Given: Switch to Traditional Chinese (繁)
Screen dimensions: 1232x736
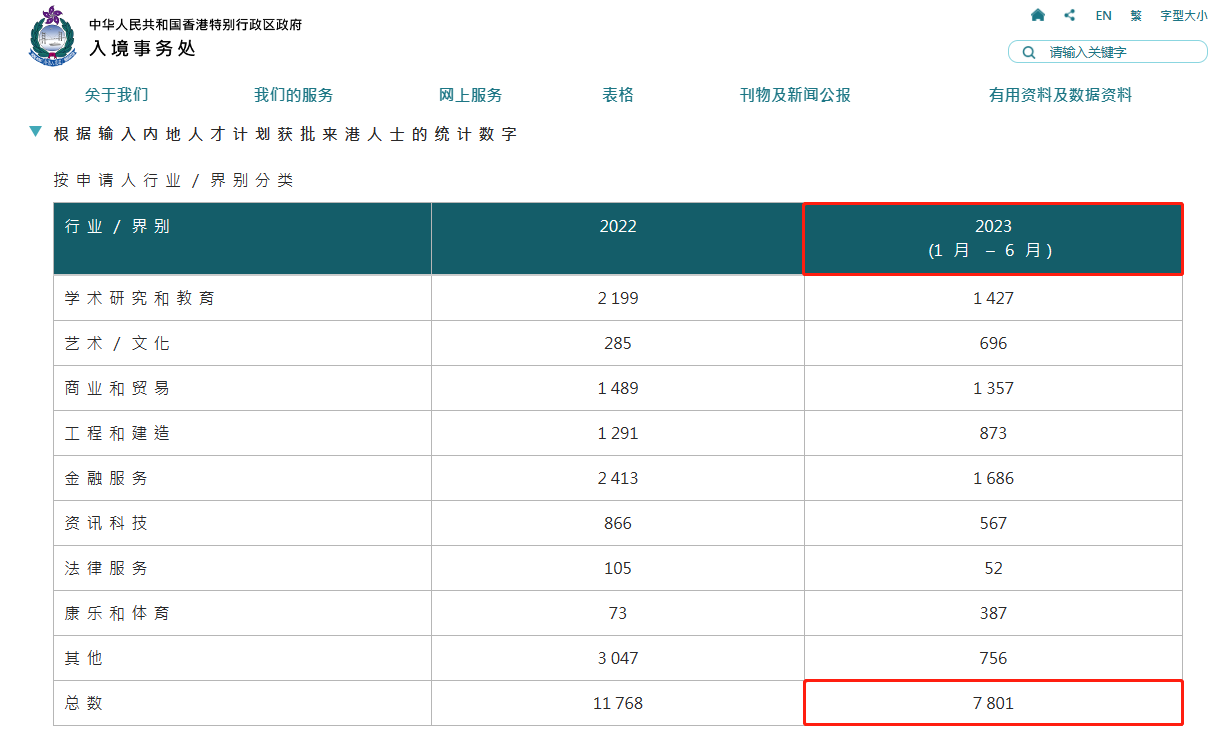Looking at the screenshot, I should click(x=1136, y=16).
